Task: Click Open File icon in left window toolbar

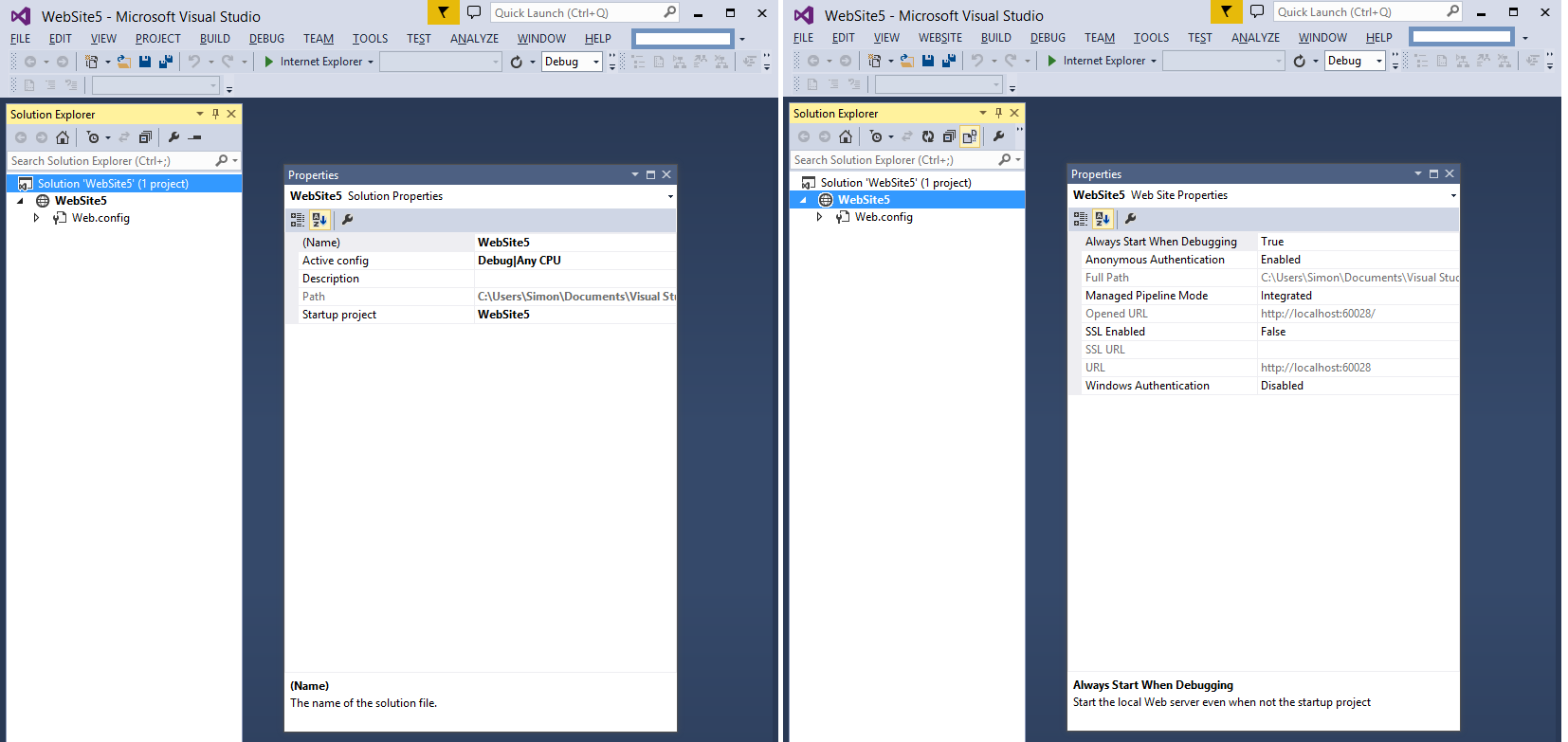Action: [x=124, y=62]
